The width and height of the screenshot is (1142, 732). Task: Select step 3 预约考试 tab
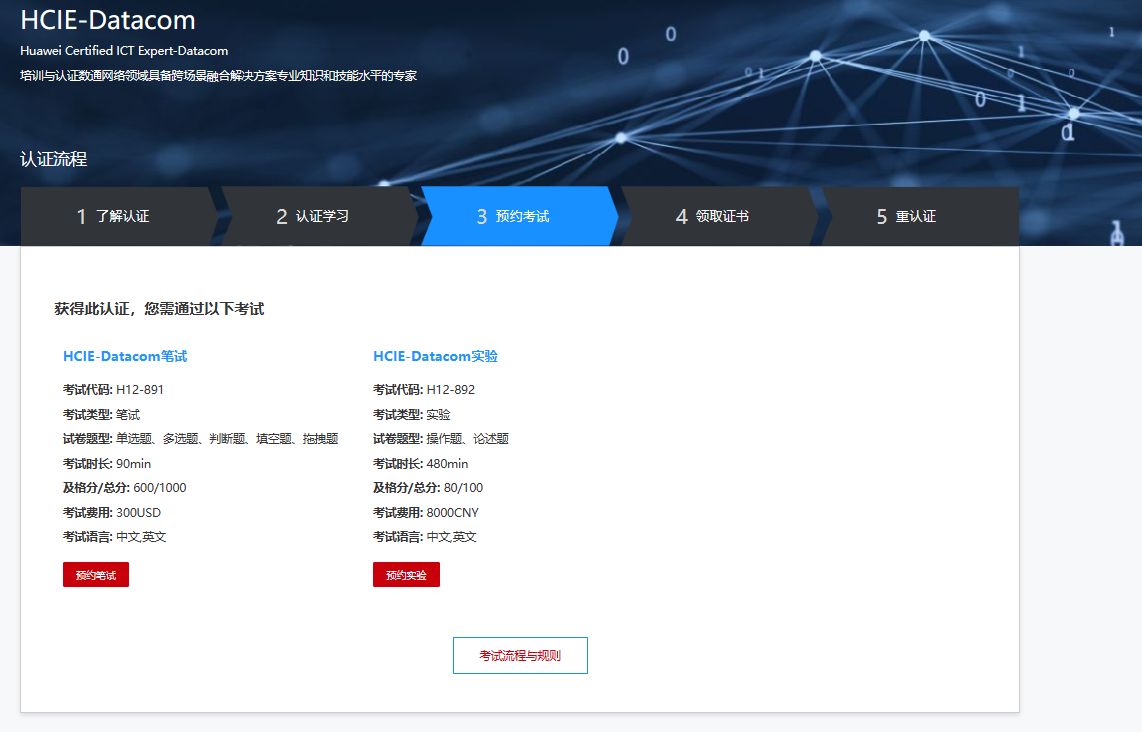tap(519, 216)
